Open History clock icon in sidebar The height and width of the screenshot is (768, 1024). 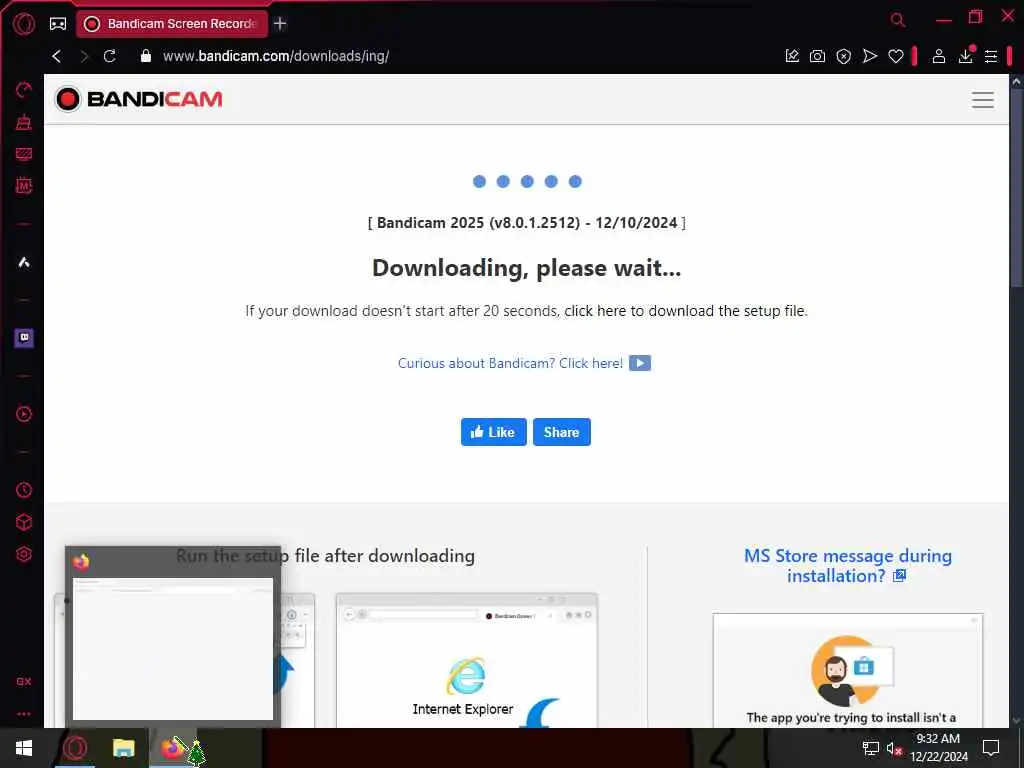[x=24, y=490]
